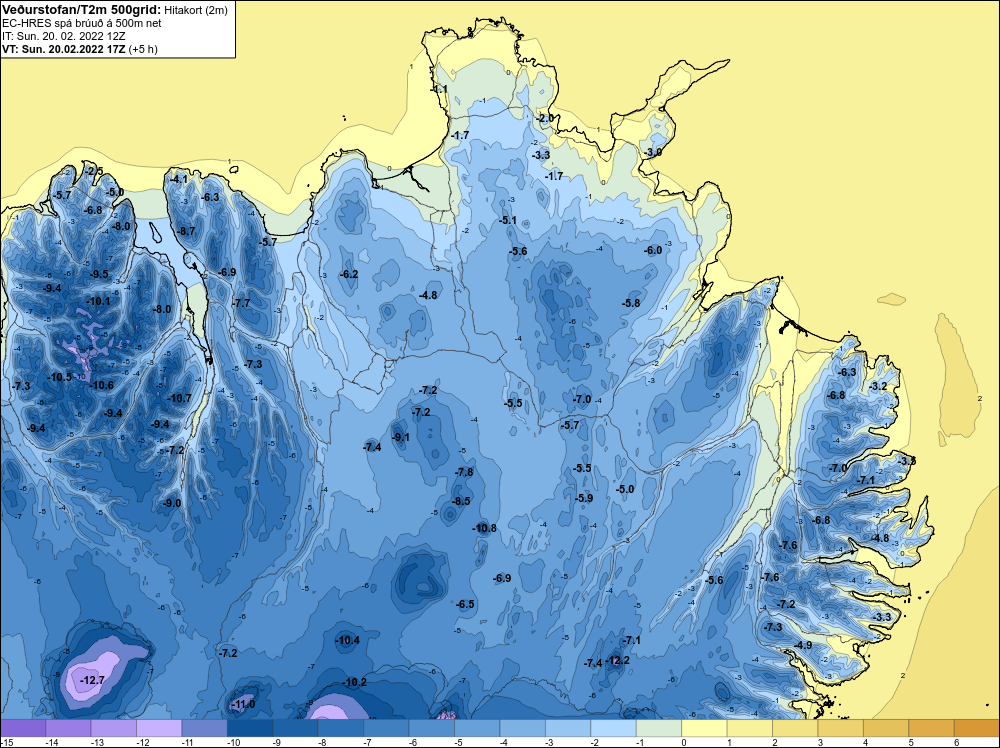Viewport: 1000px width, 748px height.
Task: Click the -2.0 temperature label
Action: click(545, 119)
